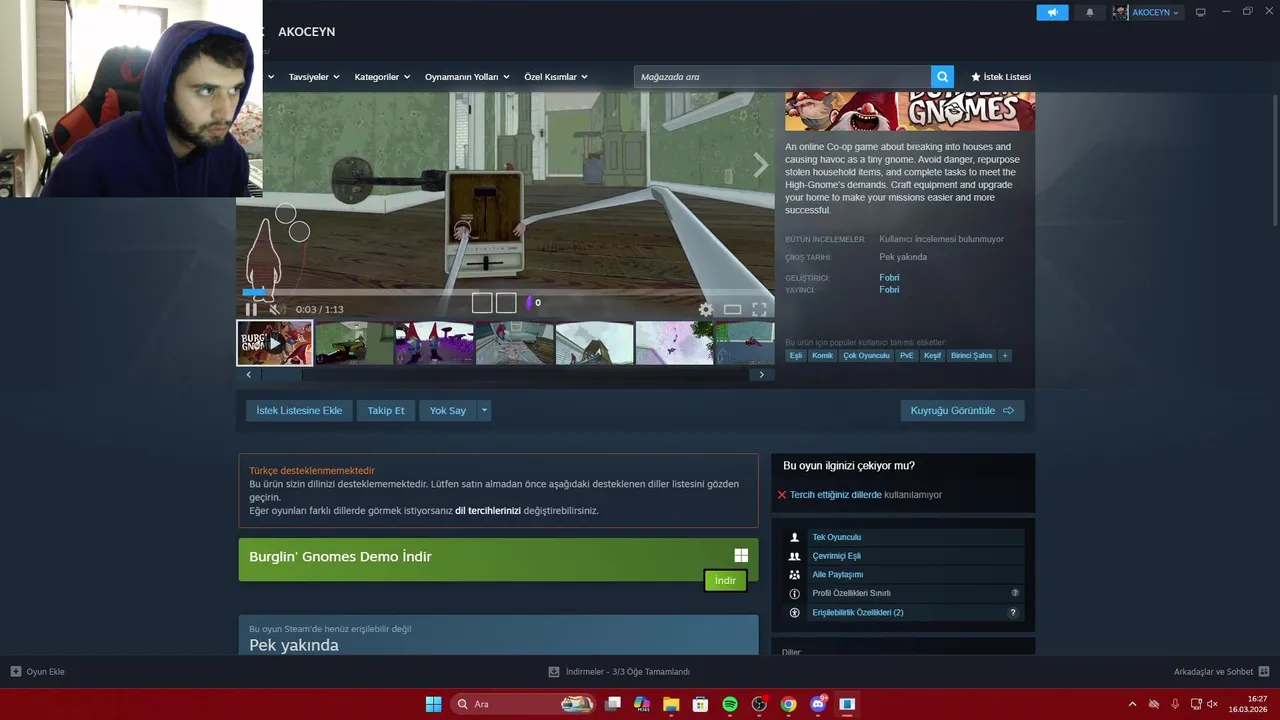Expand more tags with the plus button
Screen dimensions: 1280x720
tap(1005, 355)
